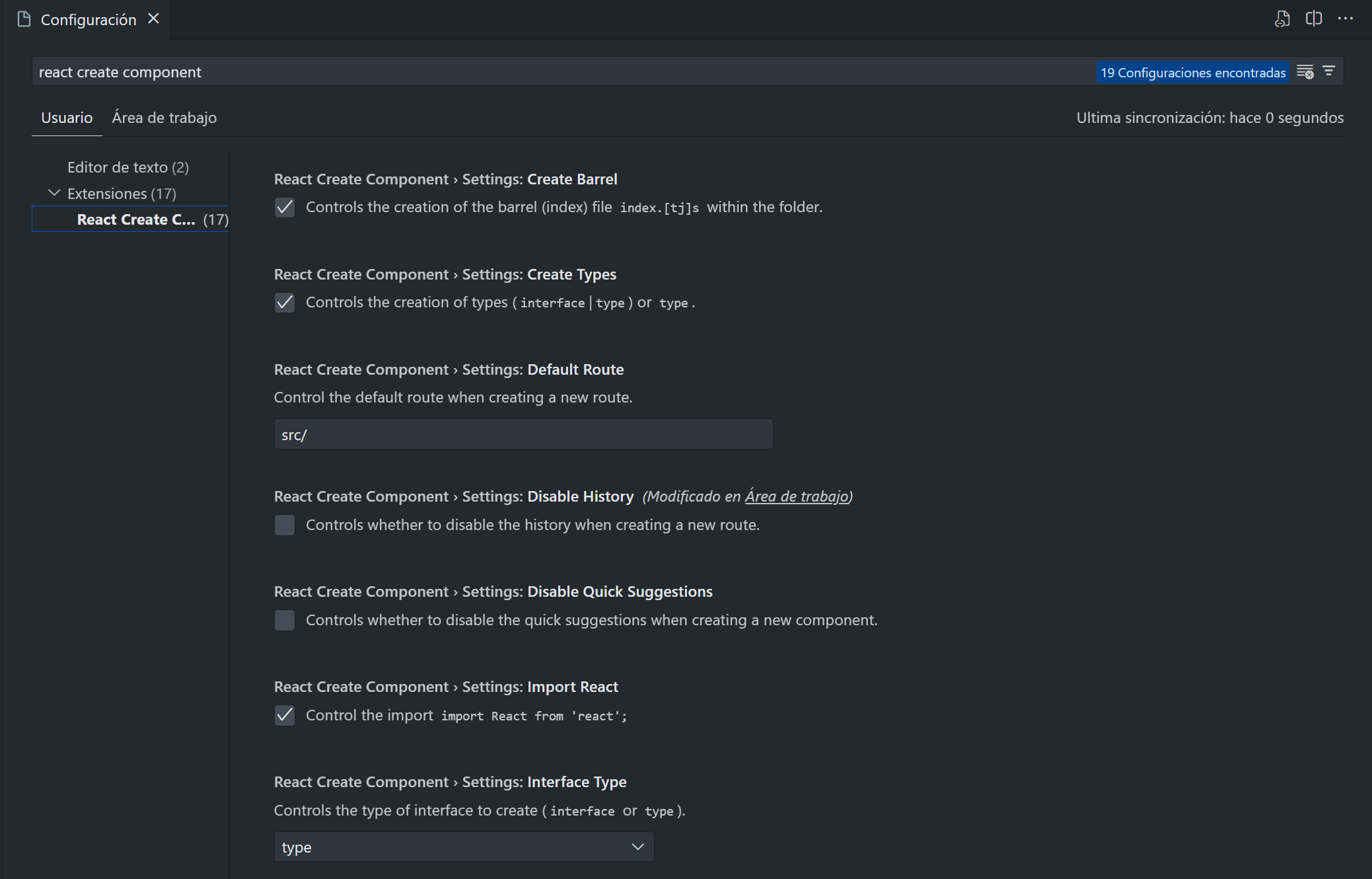The height and width of the screenshot is (879, 1372).
Task: Edit the Default Route src/ field
Action: click(x=523, y=434)
